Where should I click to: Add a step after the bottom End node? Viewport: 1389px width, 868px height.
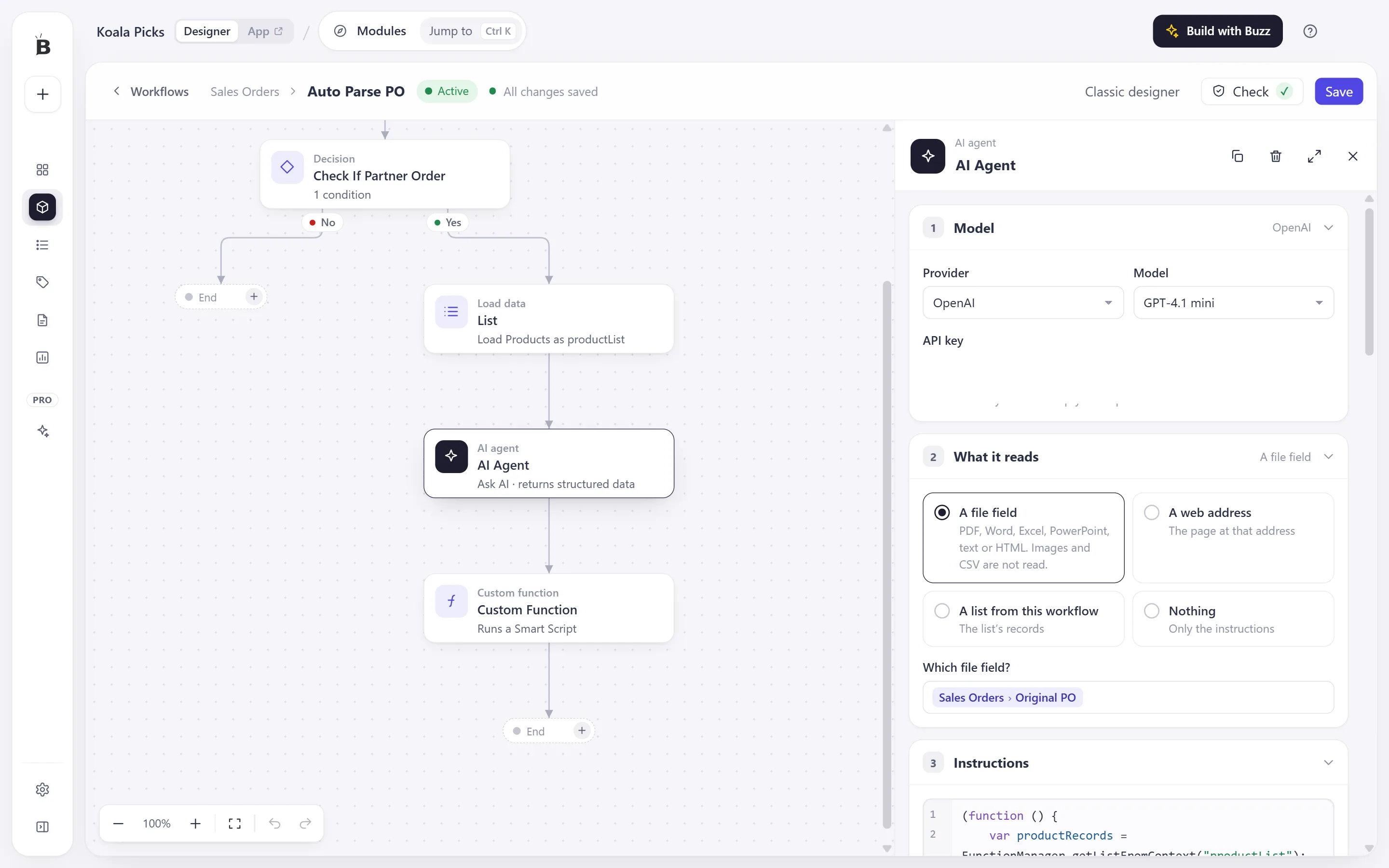coord(582,730)
